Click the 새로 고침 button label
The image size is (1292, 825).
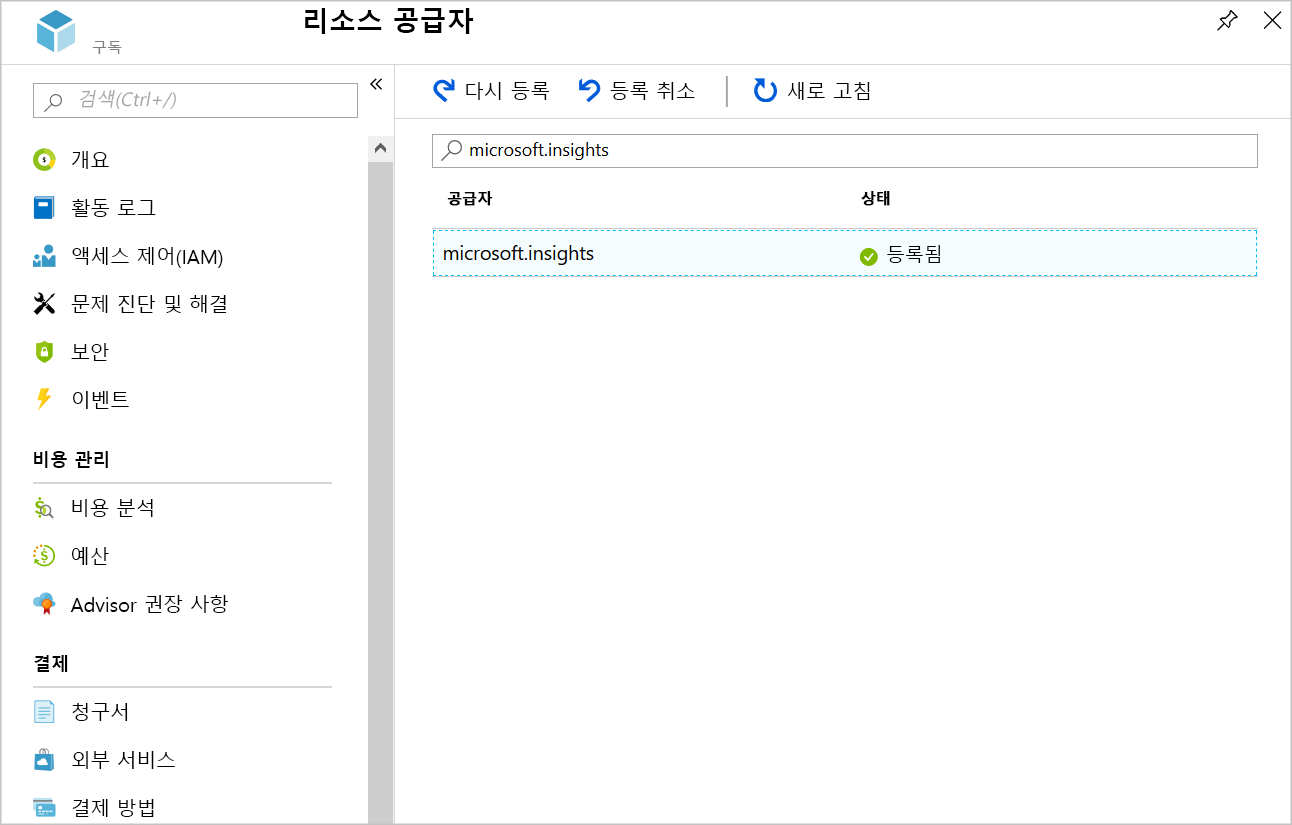829,91
